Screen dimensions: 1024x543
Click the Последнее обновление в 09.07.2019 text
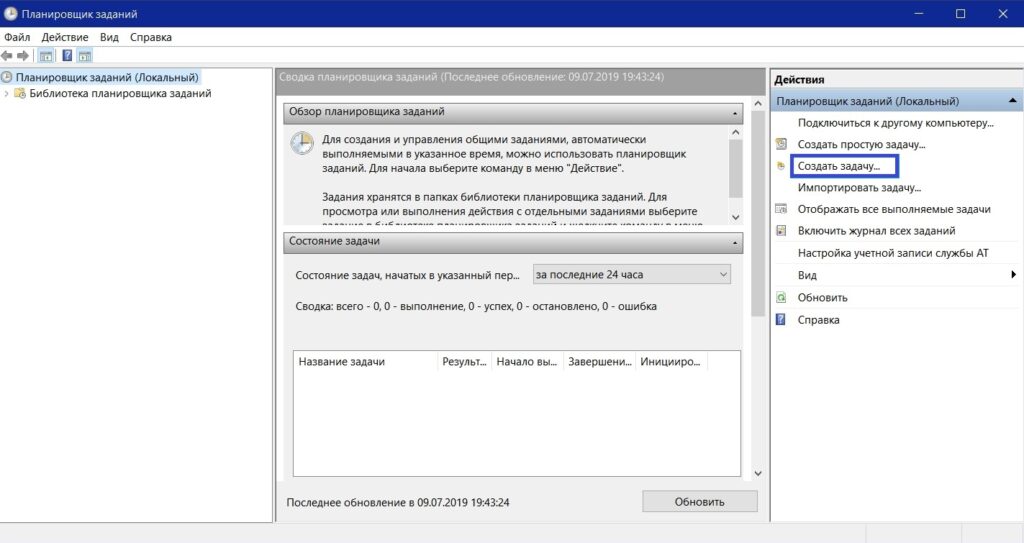[398, 502]
